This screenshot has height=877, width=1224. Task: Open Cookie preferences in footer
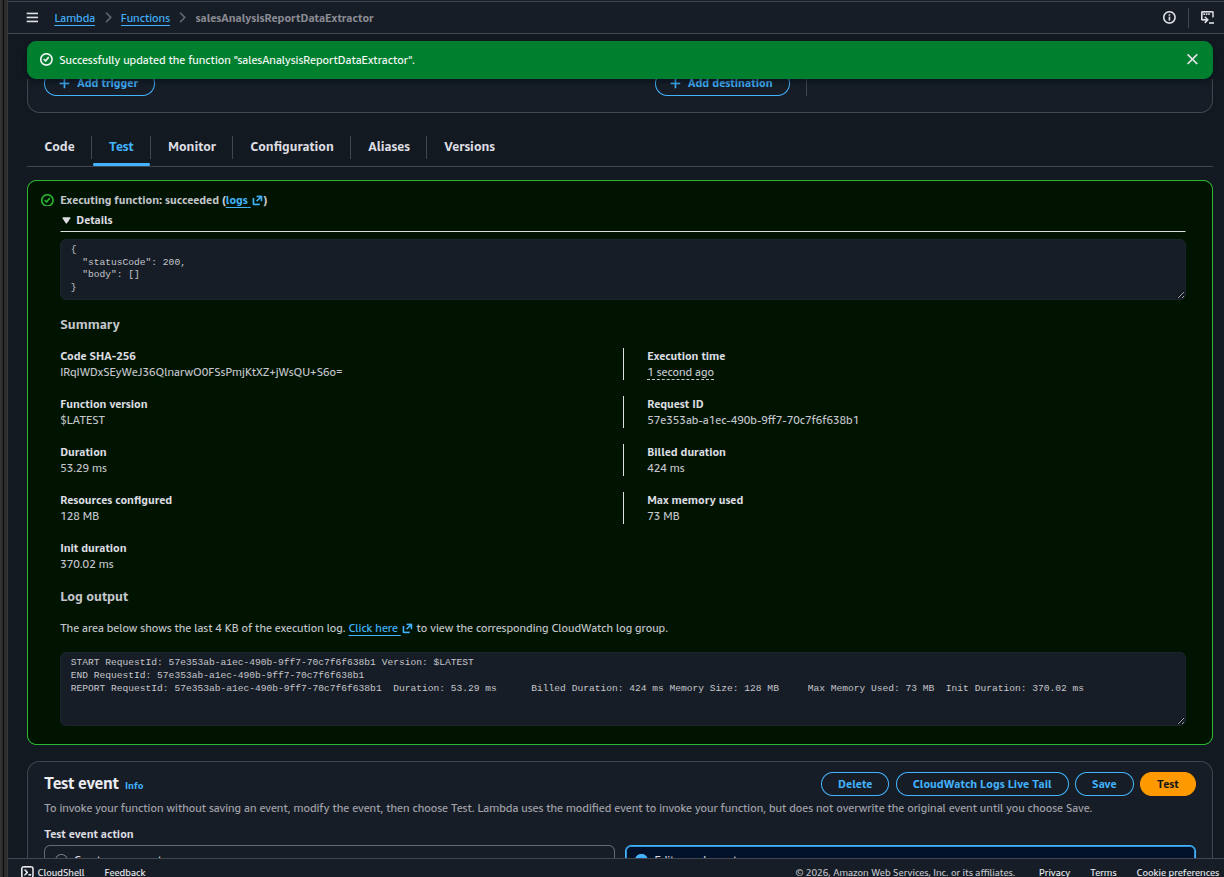pos(1177,872)
